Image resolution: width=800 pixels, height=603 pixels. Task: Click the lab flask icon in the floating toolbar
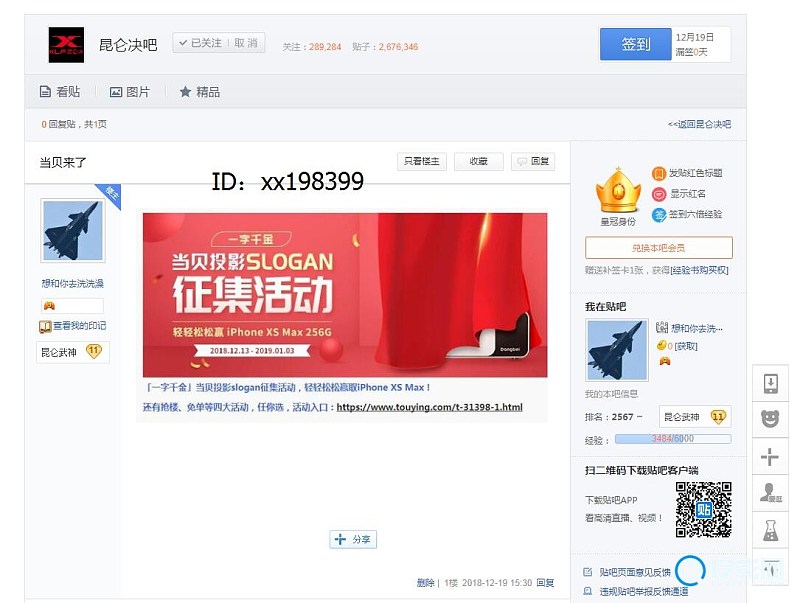pyautogui.click(x=770, y=531)
